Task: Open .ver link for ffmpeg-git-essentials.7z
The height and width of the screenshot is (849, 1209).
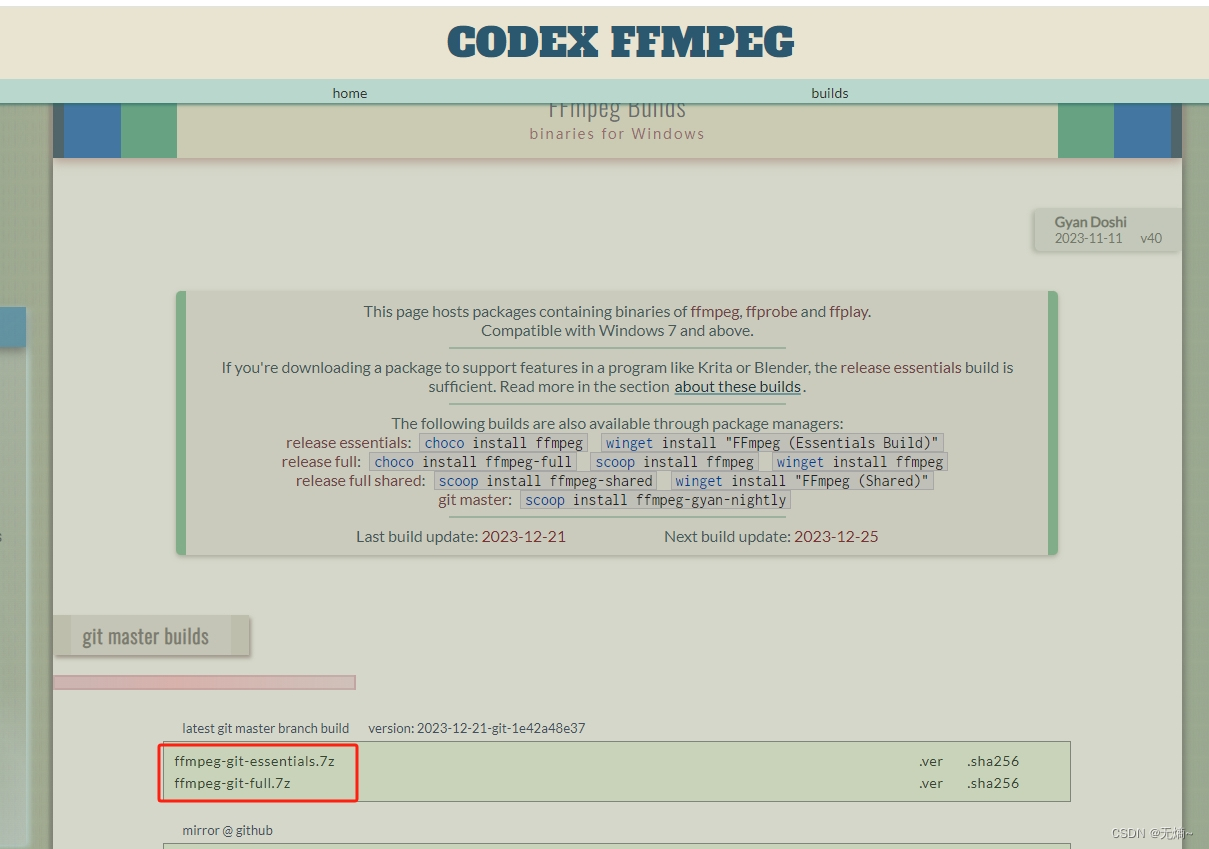Action: [x=931, y=761]
